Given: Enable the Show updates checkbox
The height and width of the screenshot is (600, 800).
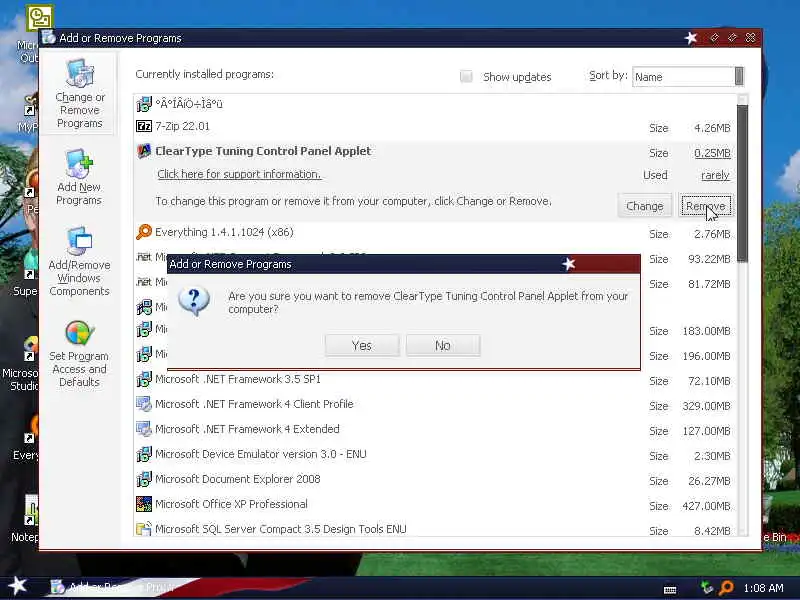Looking at the screenshot, I should (x=466, y=77).
